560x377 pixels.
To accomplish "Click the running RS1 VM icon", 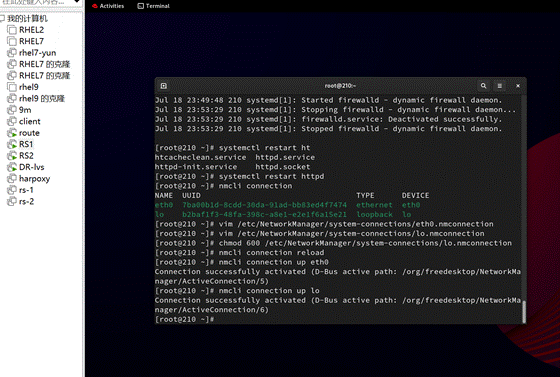I will pos(12,144).
